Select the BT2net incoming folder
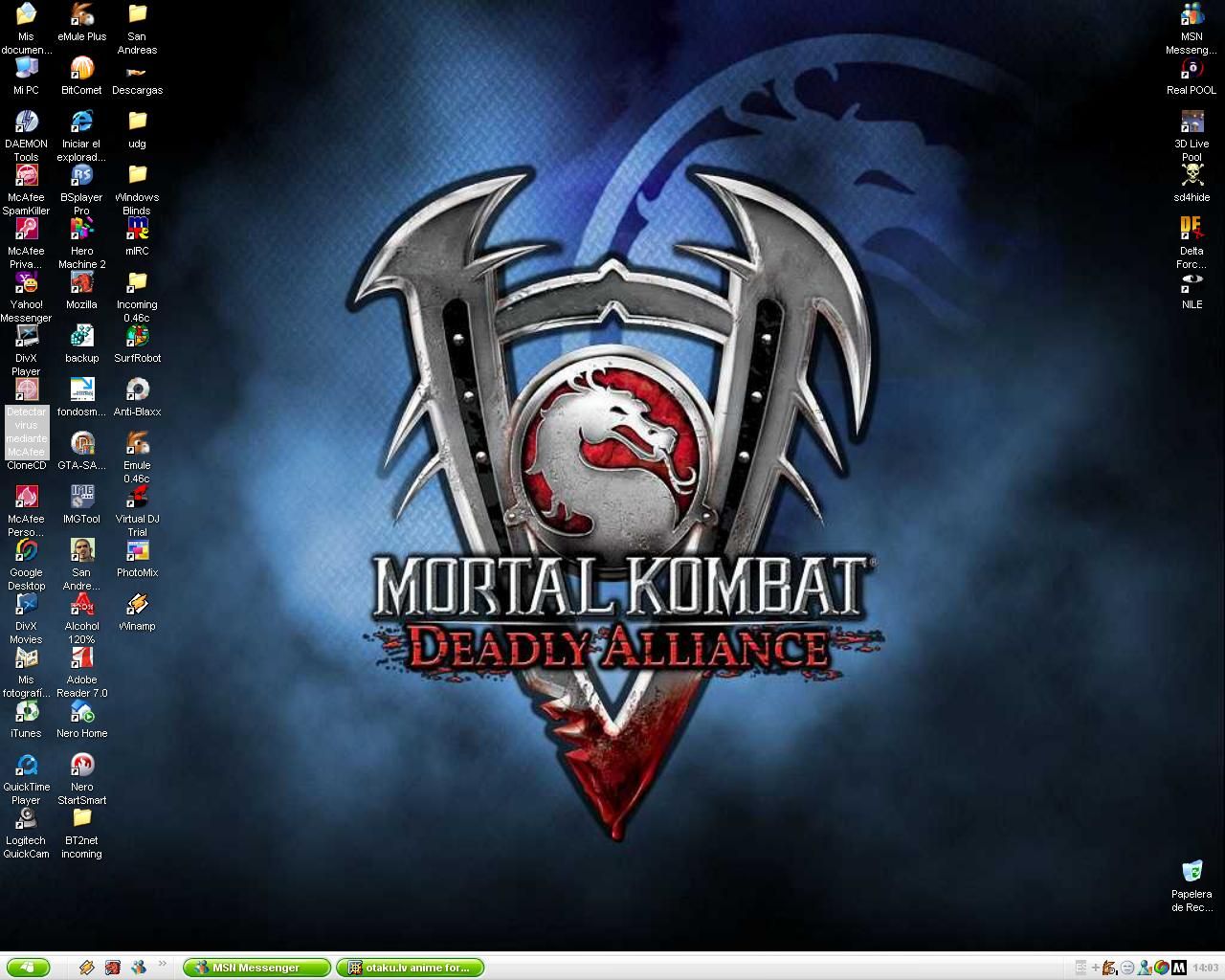1225x980 pixels. click(x=82, y=818)
